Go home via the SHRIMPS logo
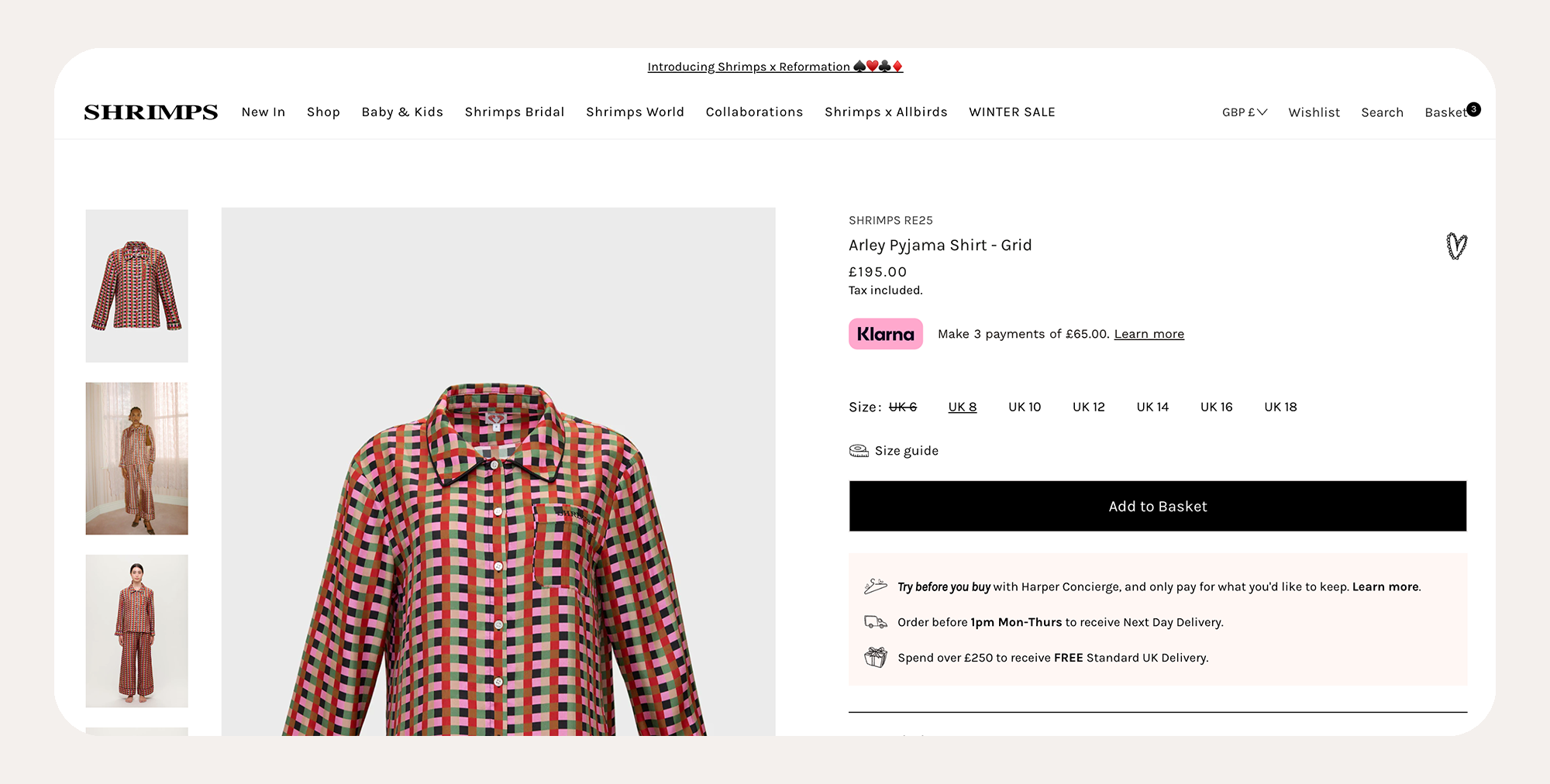Image resolution: width=1550 pixels, height=784 pixels. 151,112
